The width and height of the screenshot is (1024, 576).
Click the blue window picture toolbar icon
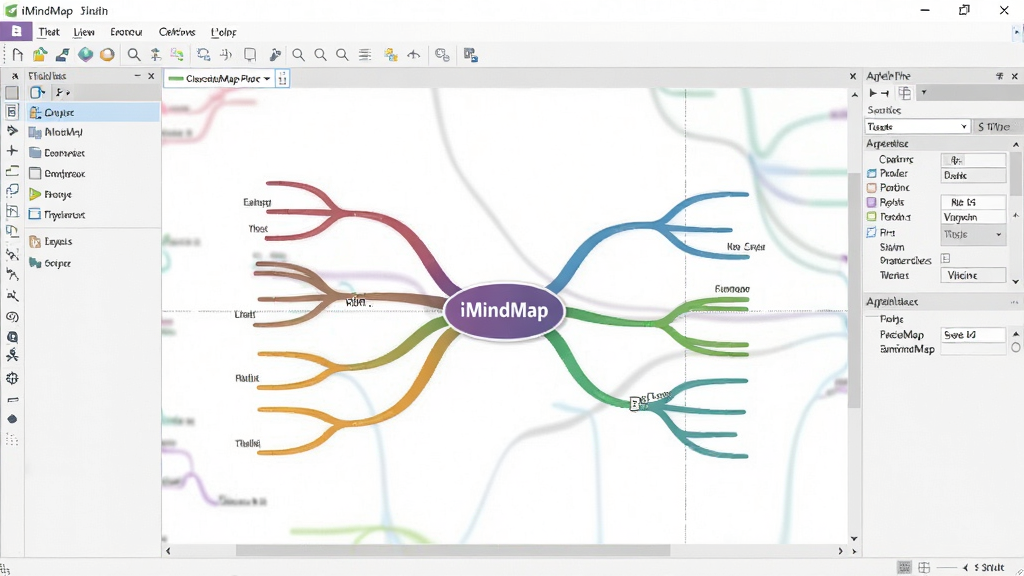click(x=471, y=55)
